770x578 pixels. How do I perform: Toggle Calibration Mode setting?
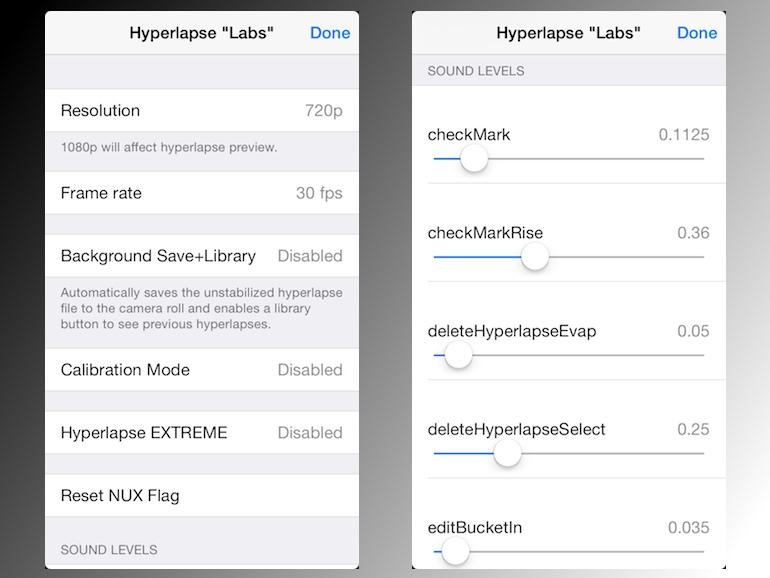201,370
